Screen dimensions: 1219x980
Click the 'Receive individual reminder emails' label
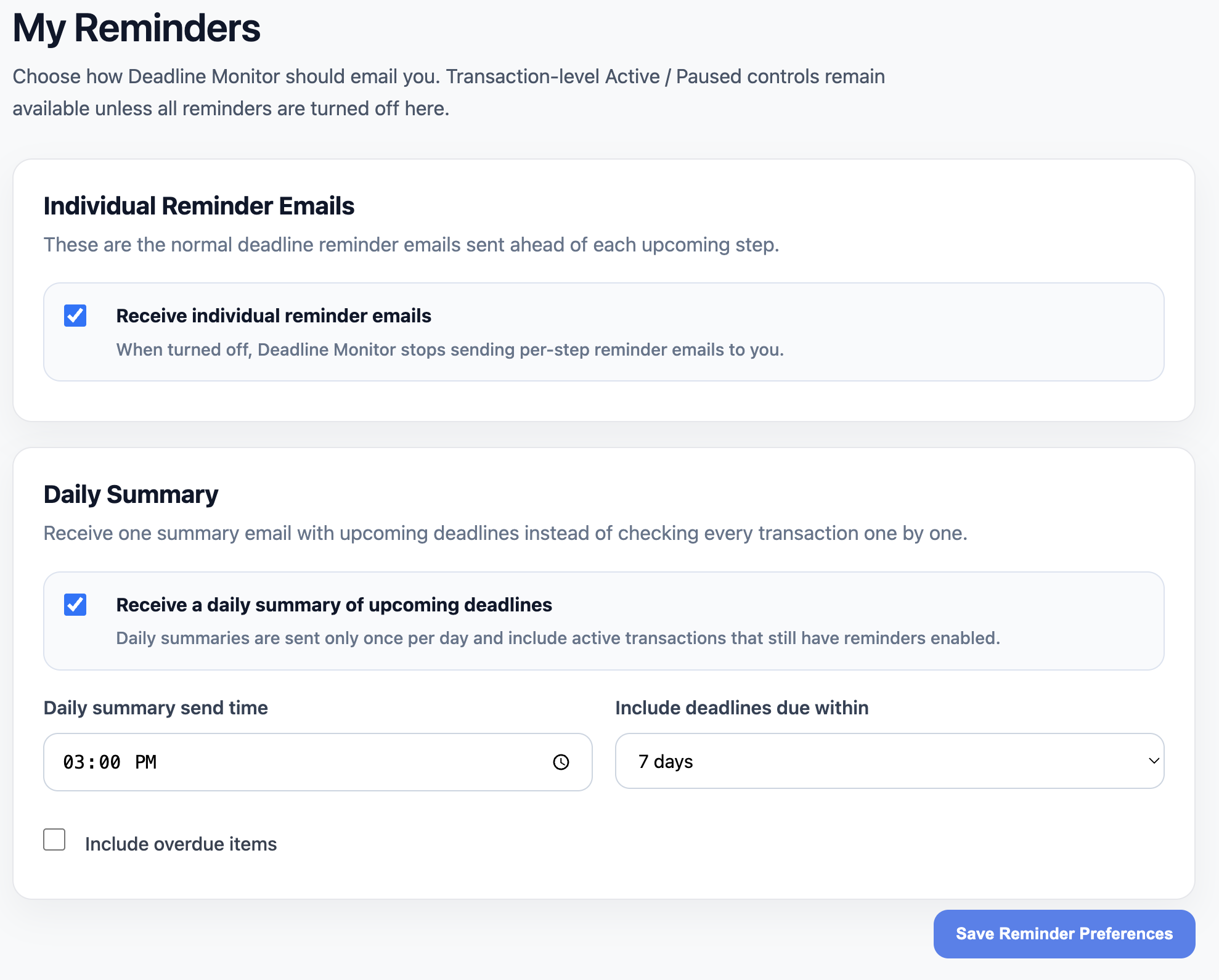(x=274, y=316)
